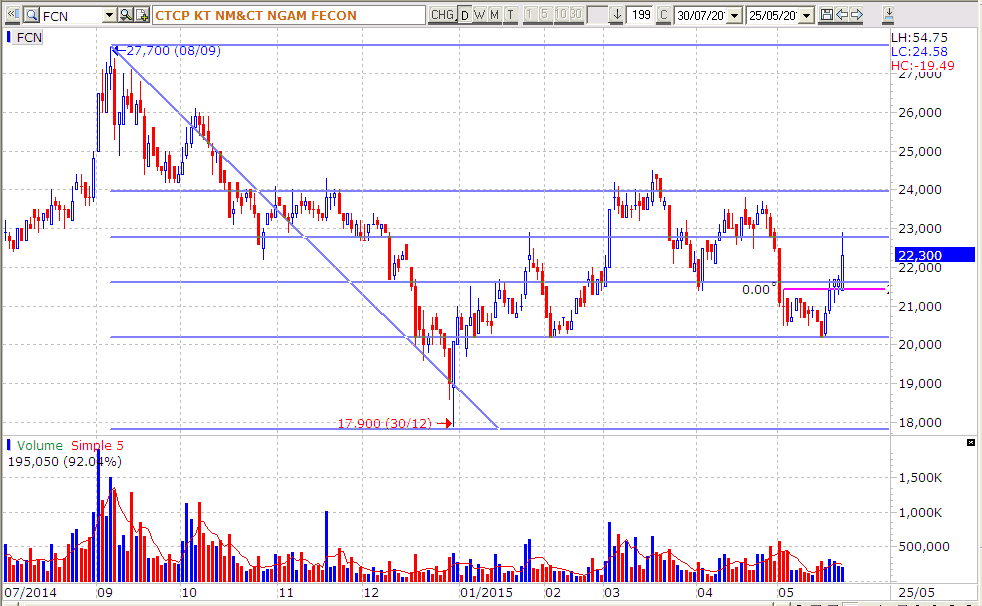Screen dimensions: 982x606
Task: Click the CTCP KT NM&CT NGAM FECON name field
Action: click(x=289, y=15)
